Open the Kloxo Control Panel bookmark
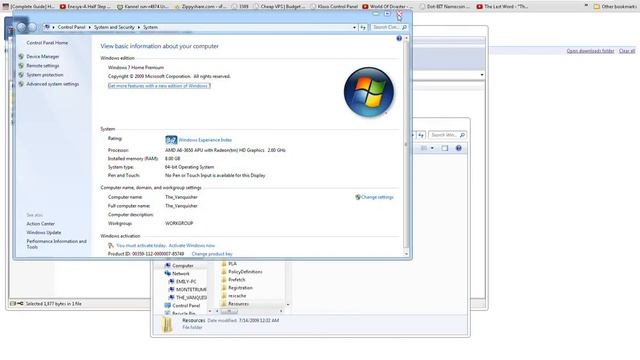Screen dimensions: 640x360 333,7
